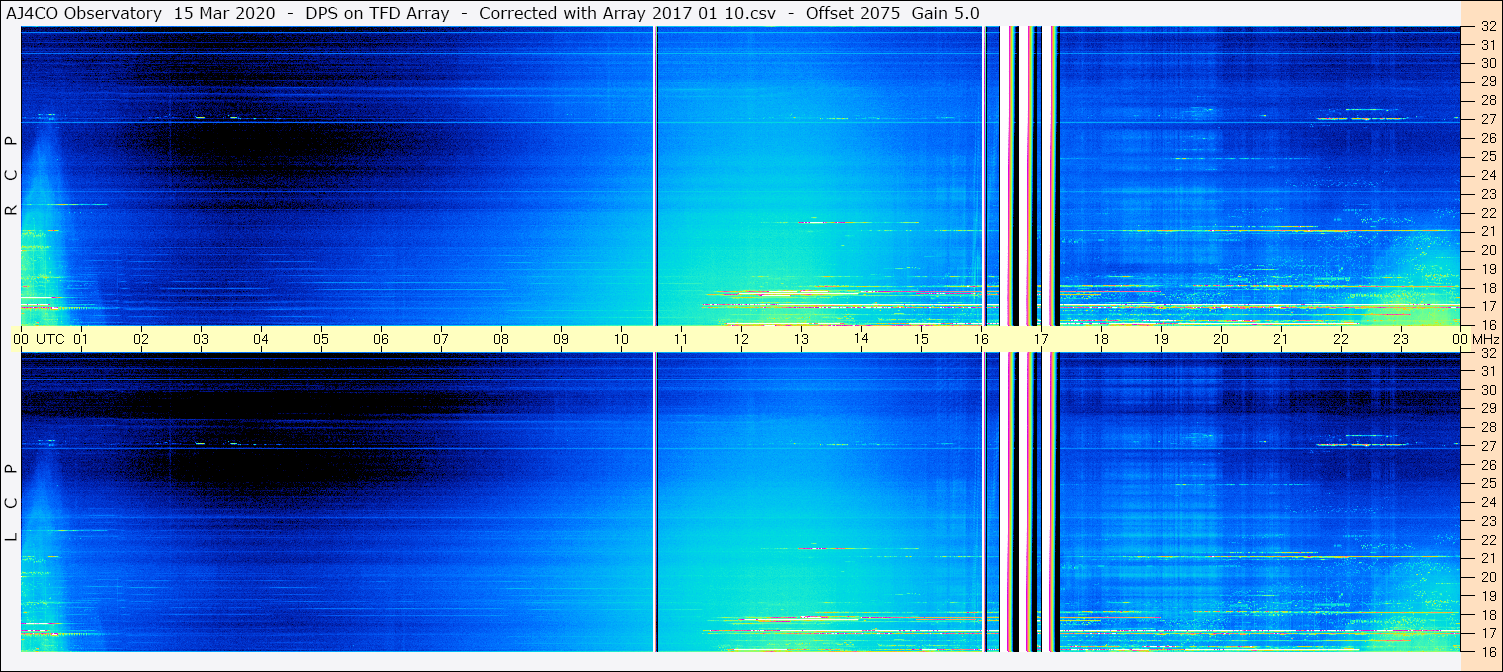Click the 25 MHz tick in LCP panel
Image resolution: width=1503 pixels, height=672 pixels.
pyautogui.click(x=1487, y=483)
